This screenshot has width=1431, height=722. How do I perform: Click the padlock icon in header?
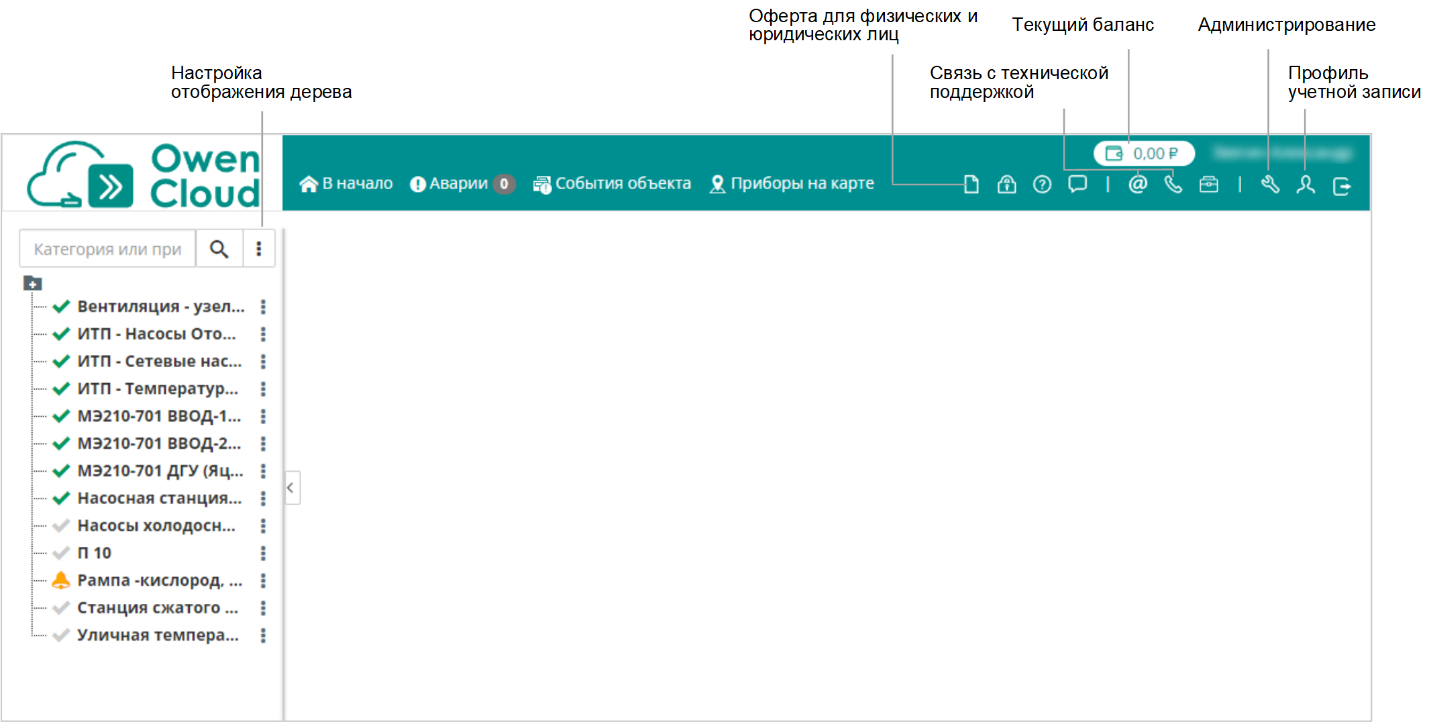click(x=1006, y=185)
